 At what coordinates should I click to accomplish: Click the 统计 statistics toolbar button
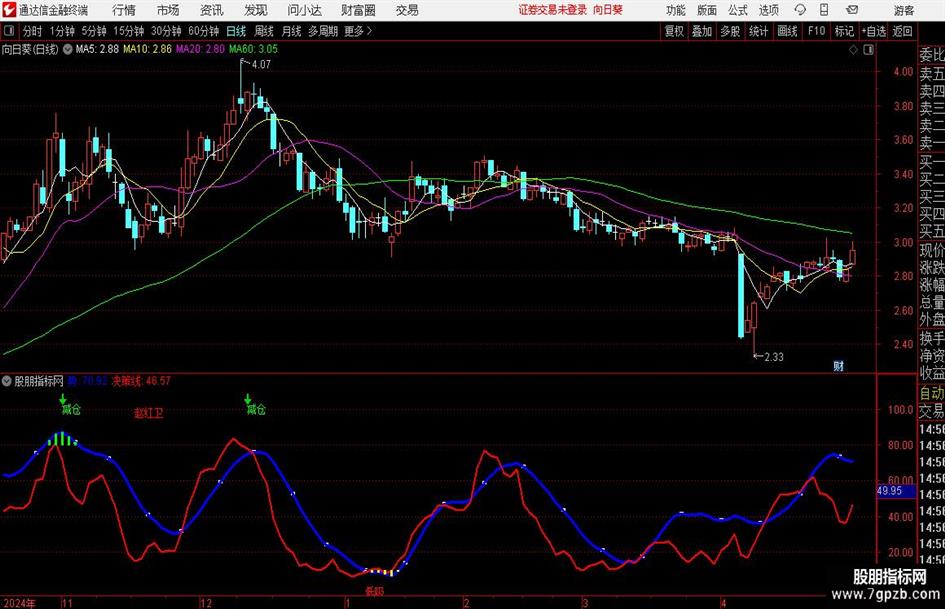(x=758, y=31)
